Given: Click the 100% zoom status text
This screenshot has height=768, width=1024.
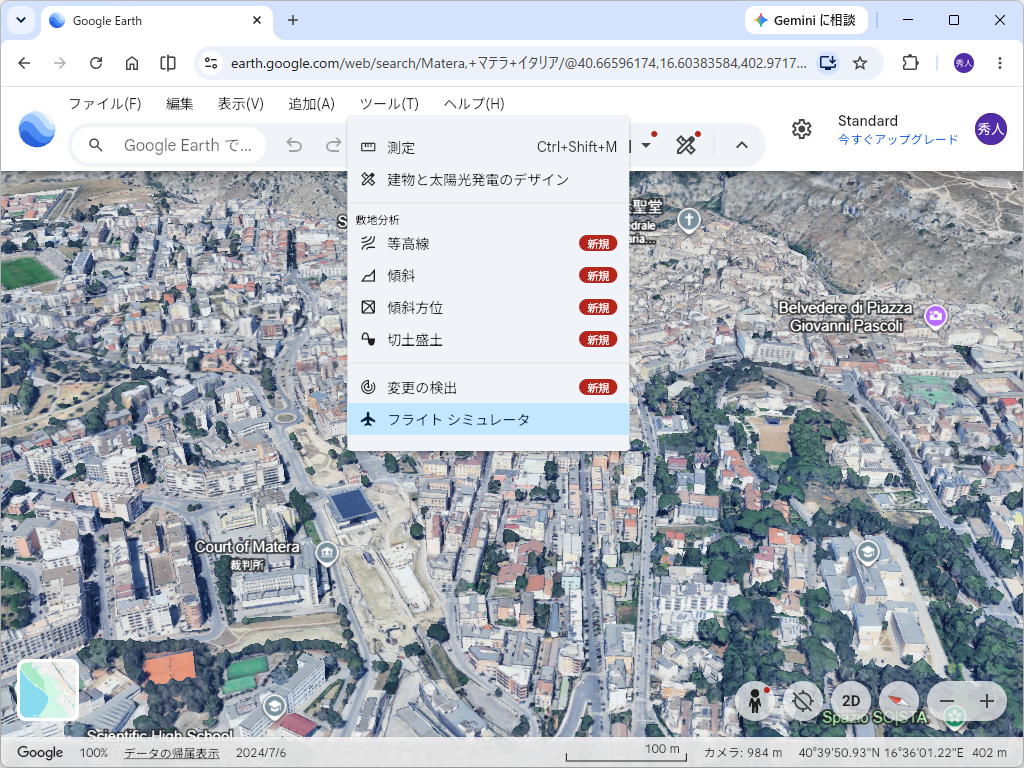Looking at the screenshot, I should 93,753.
